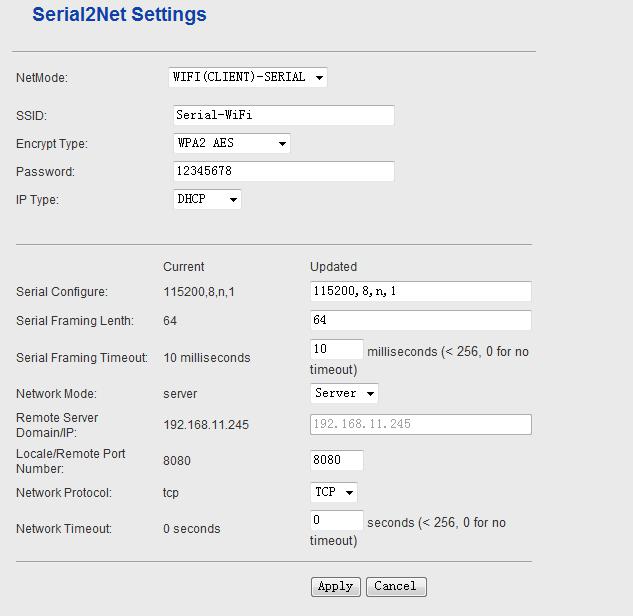Click the Current column header
The height and width of the screenshot is (616, 633).
pos(183,267)
